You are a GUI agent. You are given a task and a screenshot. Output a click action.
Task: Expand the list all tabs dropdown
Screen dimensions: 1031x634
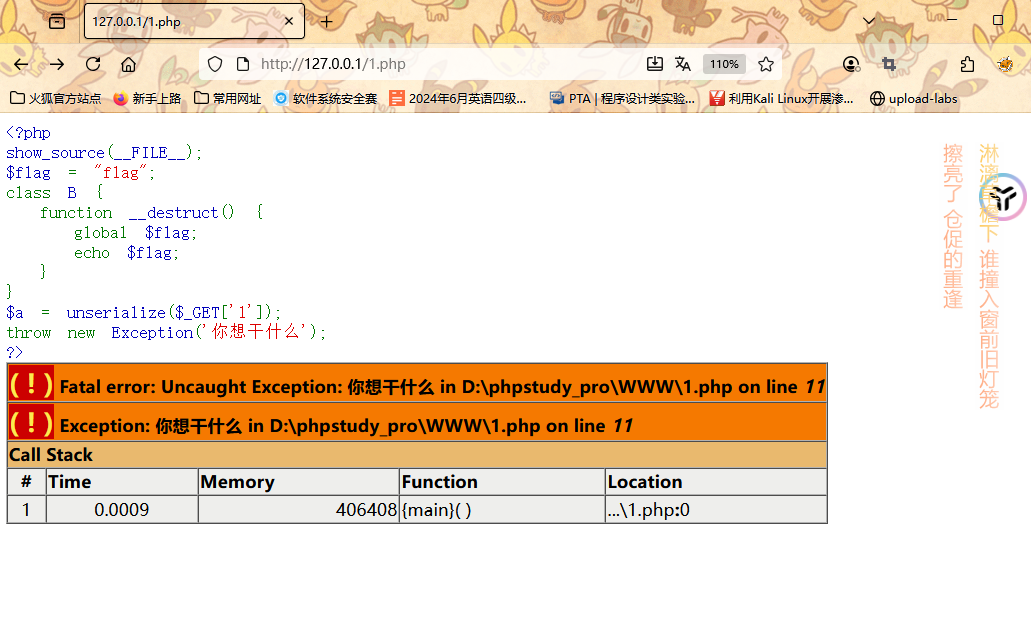[x=870, y=21]
